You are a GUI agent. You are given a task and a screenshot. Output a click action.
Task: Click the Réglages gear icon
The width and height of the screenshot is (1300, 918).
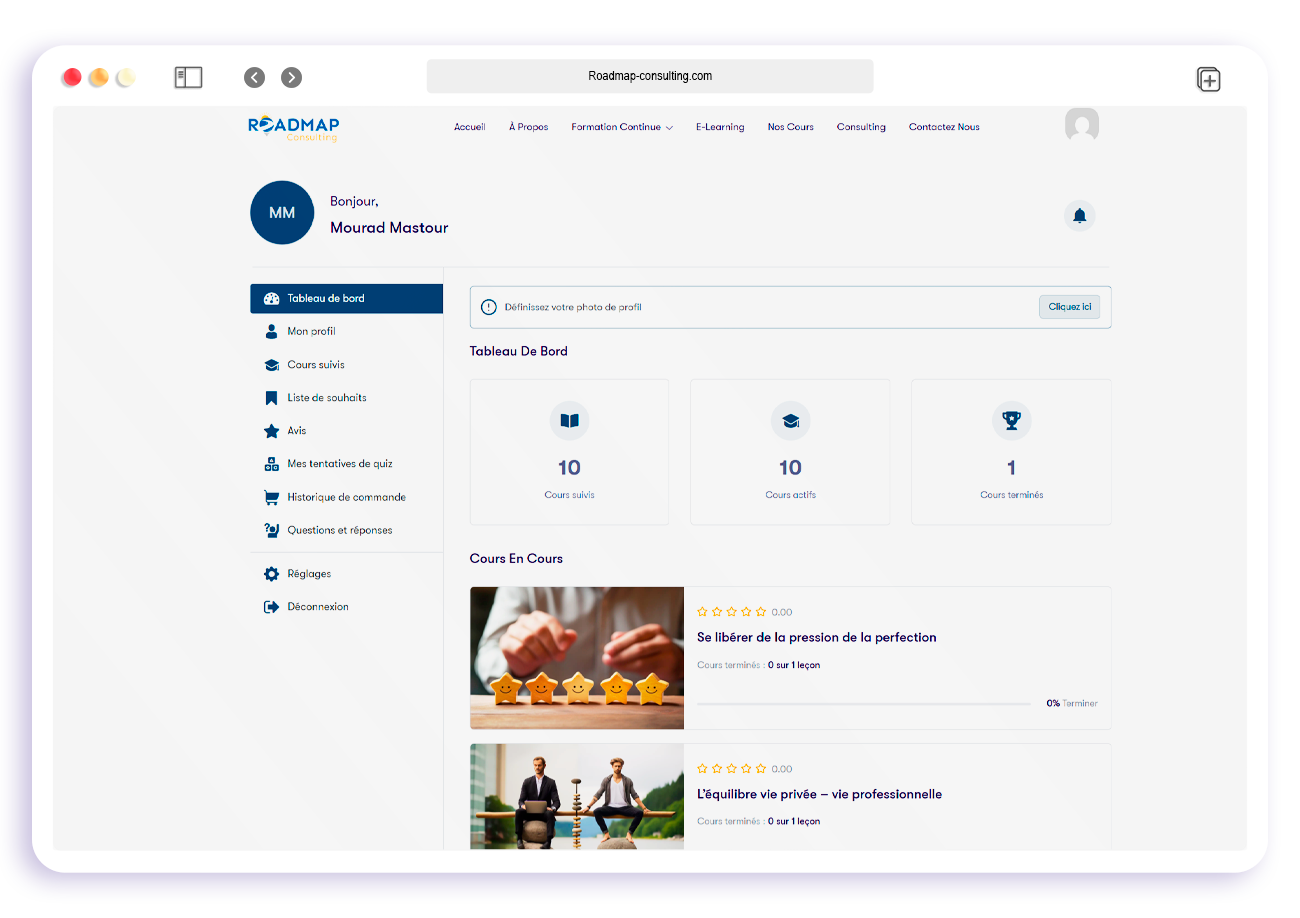coord(271,574)
